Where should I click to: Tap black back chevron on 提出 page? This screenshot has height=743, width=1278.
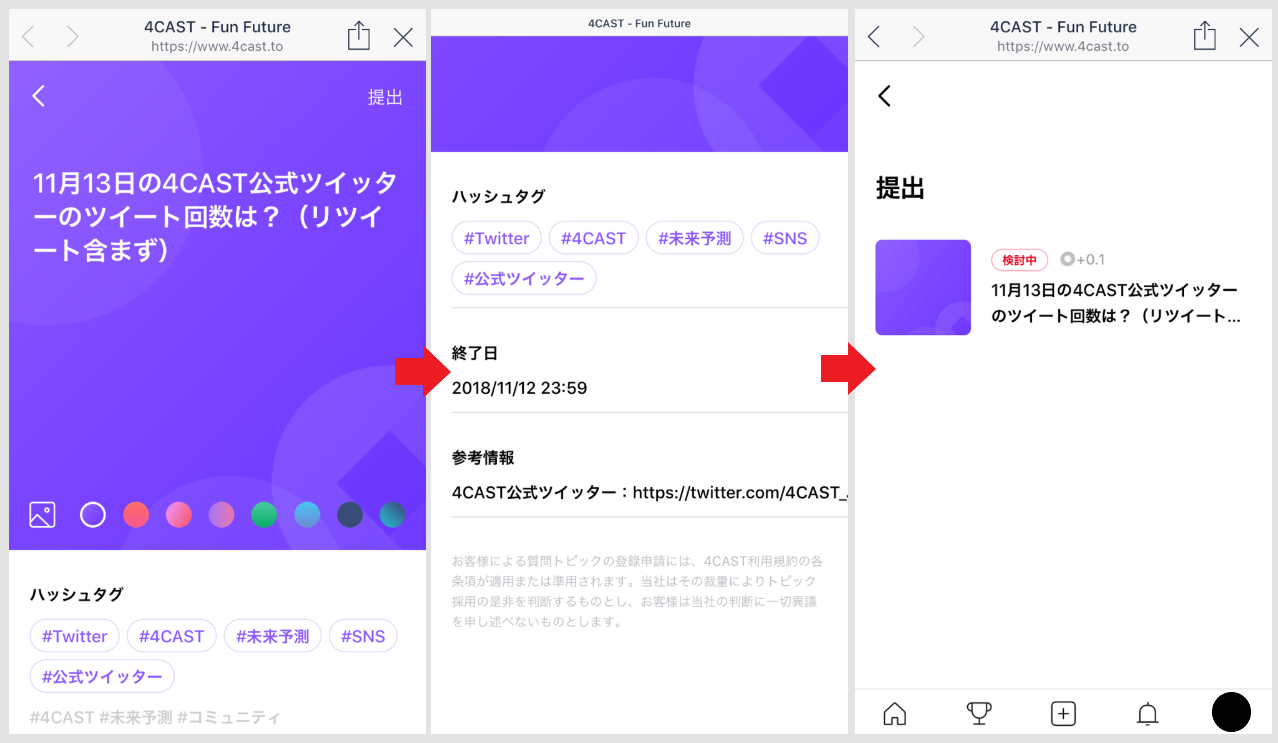884,96
